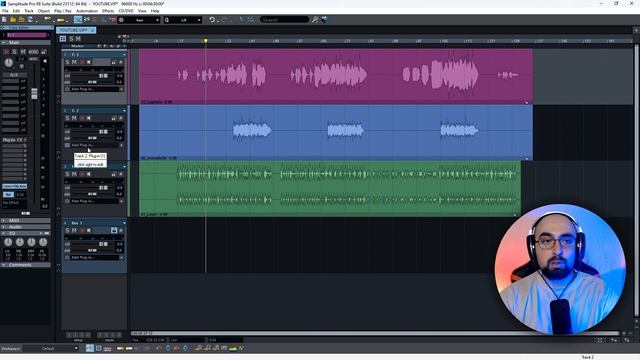Click the search magnifier icon
Viewport: 640px width, 360px height.
pyautogui.click(x=315, y=20)
